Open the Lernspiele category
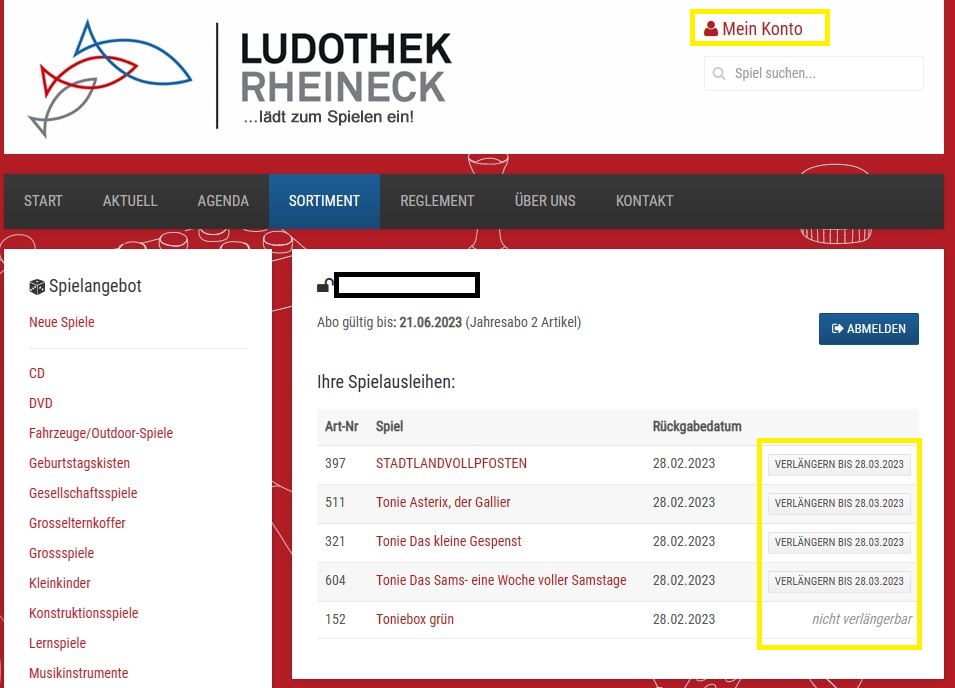 pyautogui.click(x=57, y=643)
